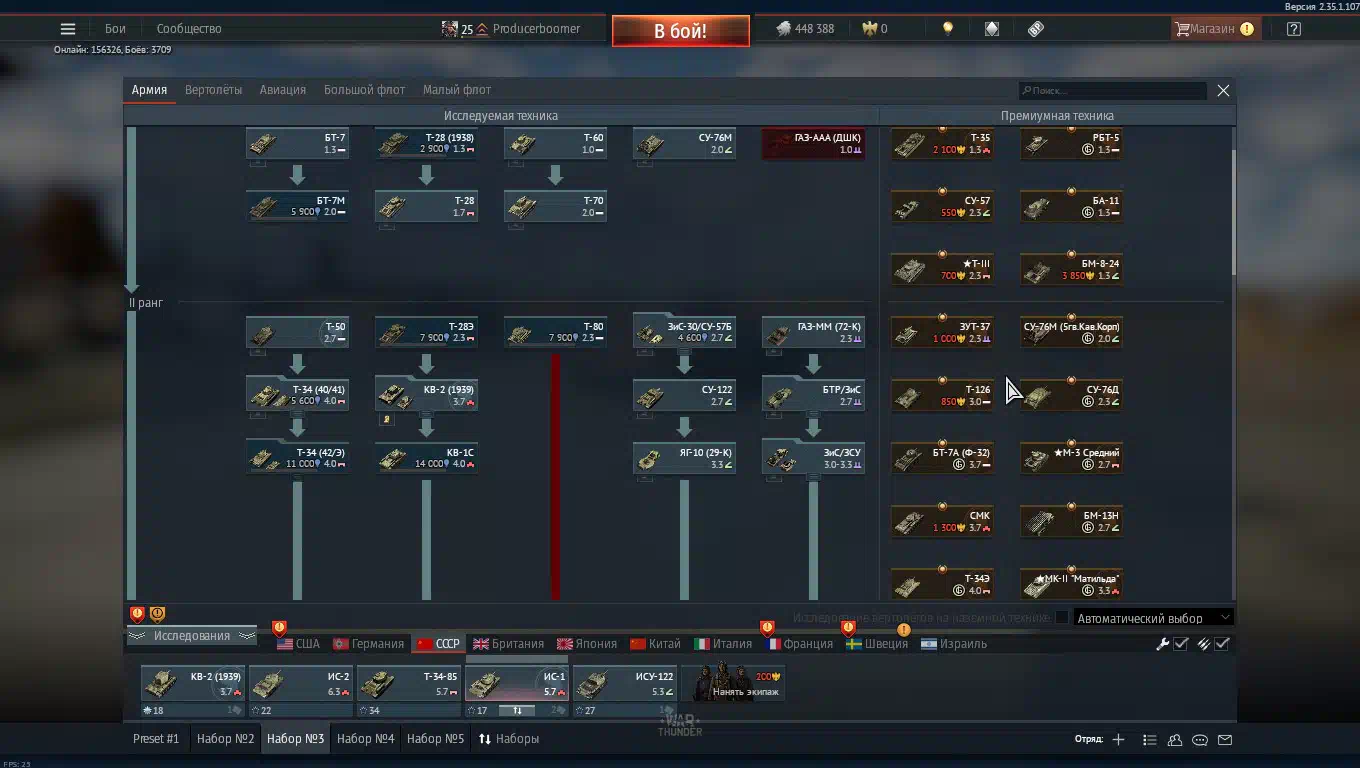Click the silver lions balance 448 388
Image resolution: width=1360 pixels, height=768 pixels.
tap(805, 29)
